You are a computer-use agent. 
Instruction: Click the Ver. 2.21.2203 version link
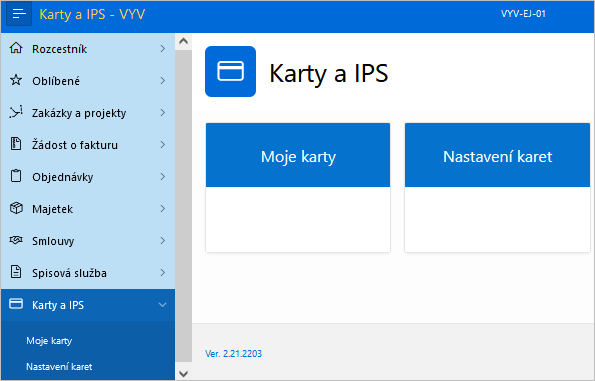pos(233,354)
